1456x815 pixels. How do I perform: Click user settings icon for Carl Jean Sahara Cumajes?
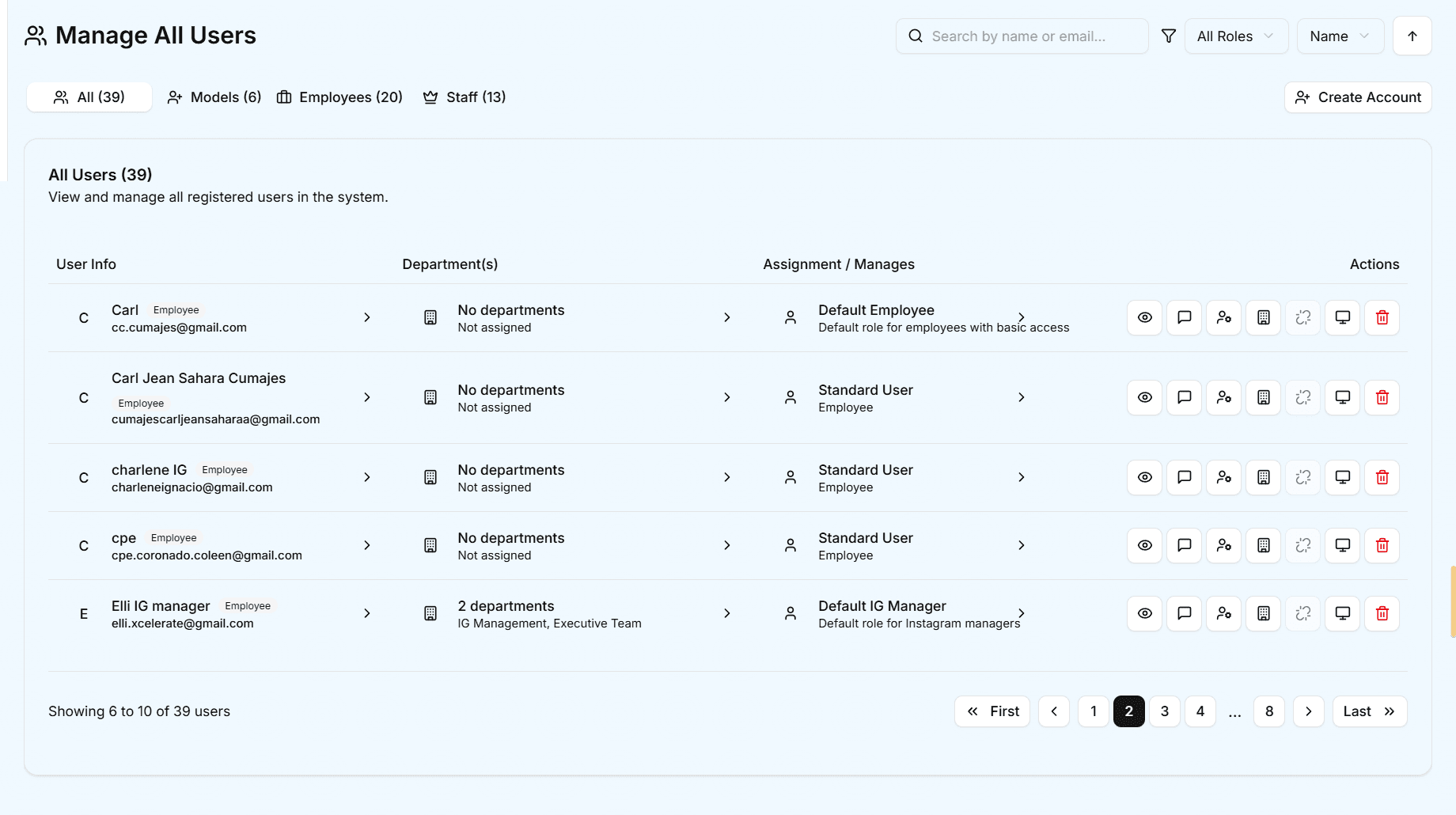click(1224, 397)
